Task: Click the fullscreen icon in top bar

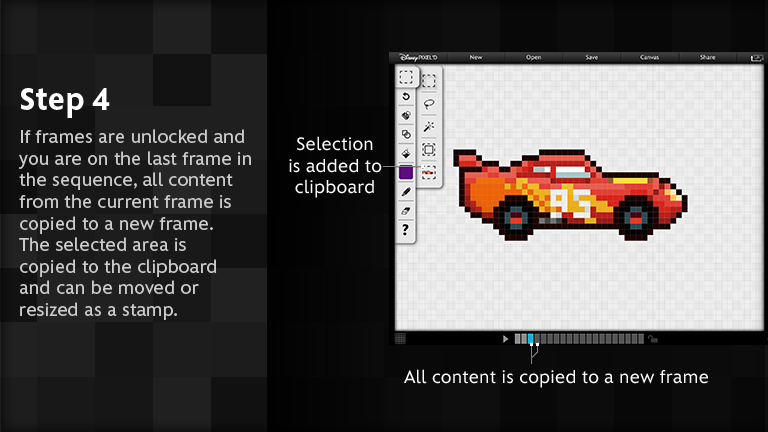Action: point(757,58)
